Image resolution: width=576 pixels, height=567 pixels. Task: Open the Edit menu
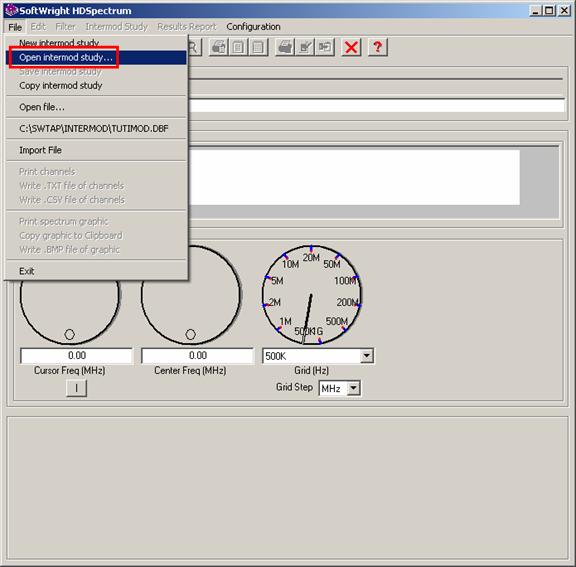[x=38, y=27]
